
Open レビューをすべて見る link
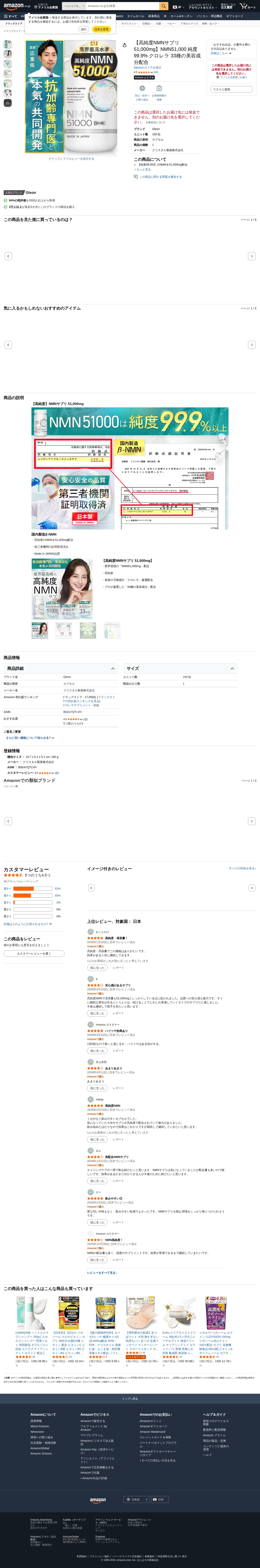click(x=102, y=1273)
